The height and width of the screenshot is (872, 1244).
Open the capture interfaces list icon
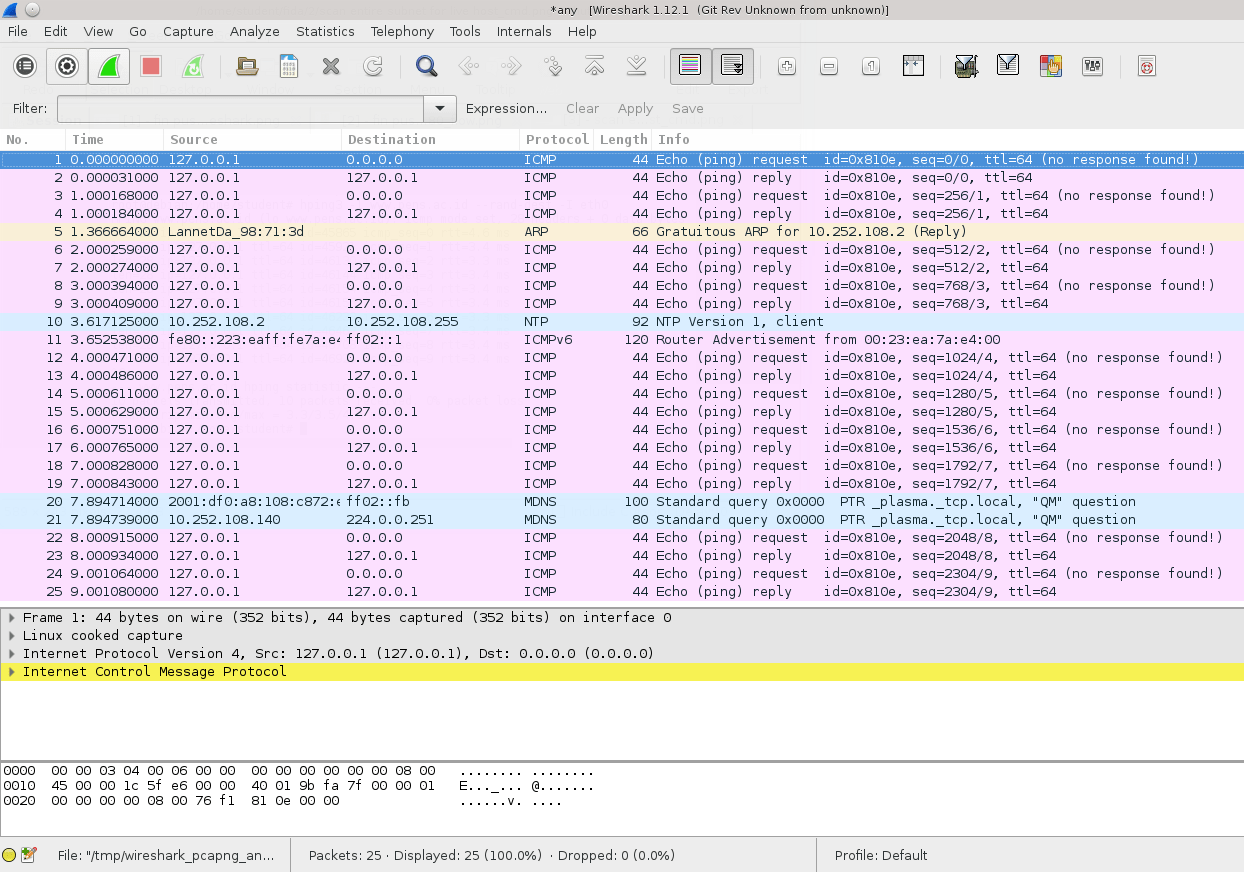(x=26, y=67)
